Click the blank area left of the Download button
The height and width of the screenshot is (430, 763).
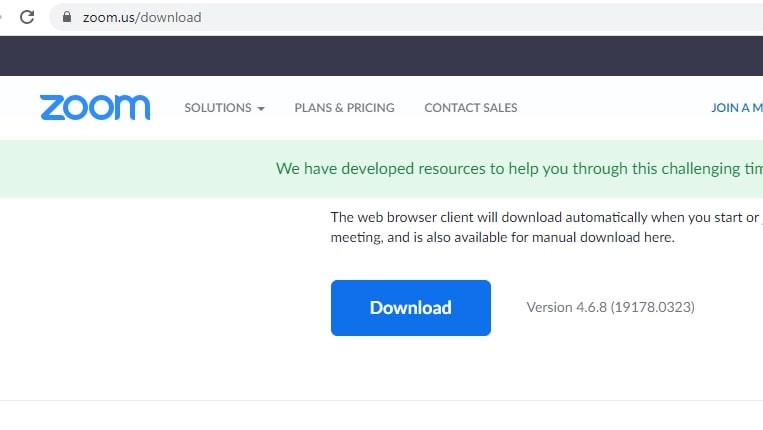(x=160, y=307)
